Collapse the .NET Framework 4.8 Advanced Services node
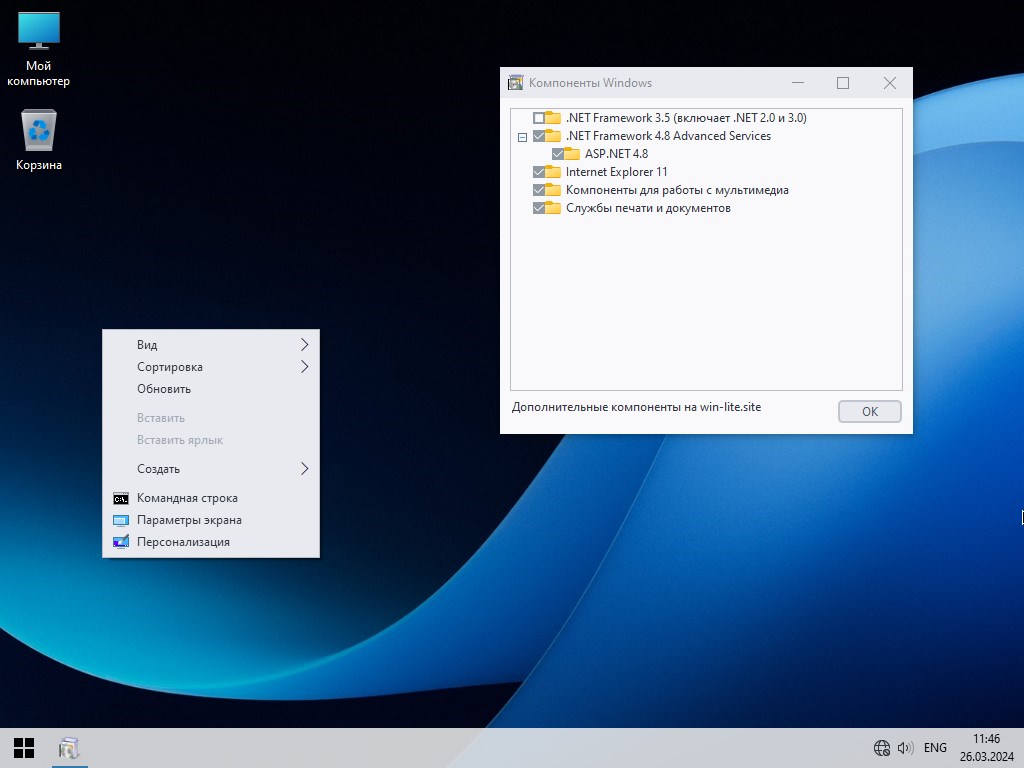1024x768 pixels. (522, 137)
